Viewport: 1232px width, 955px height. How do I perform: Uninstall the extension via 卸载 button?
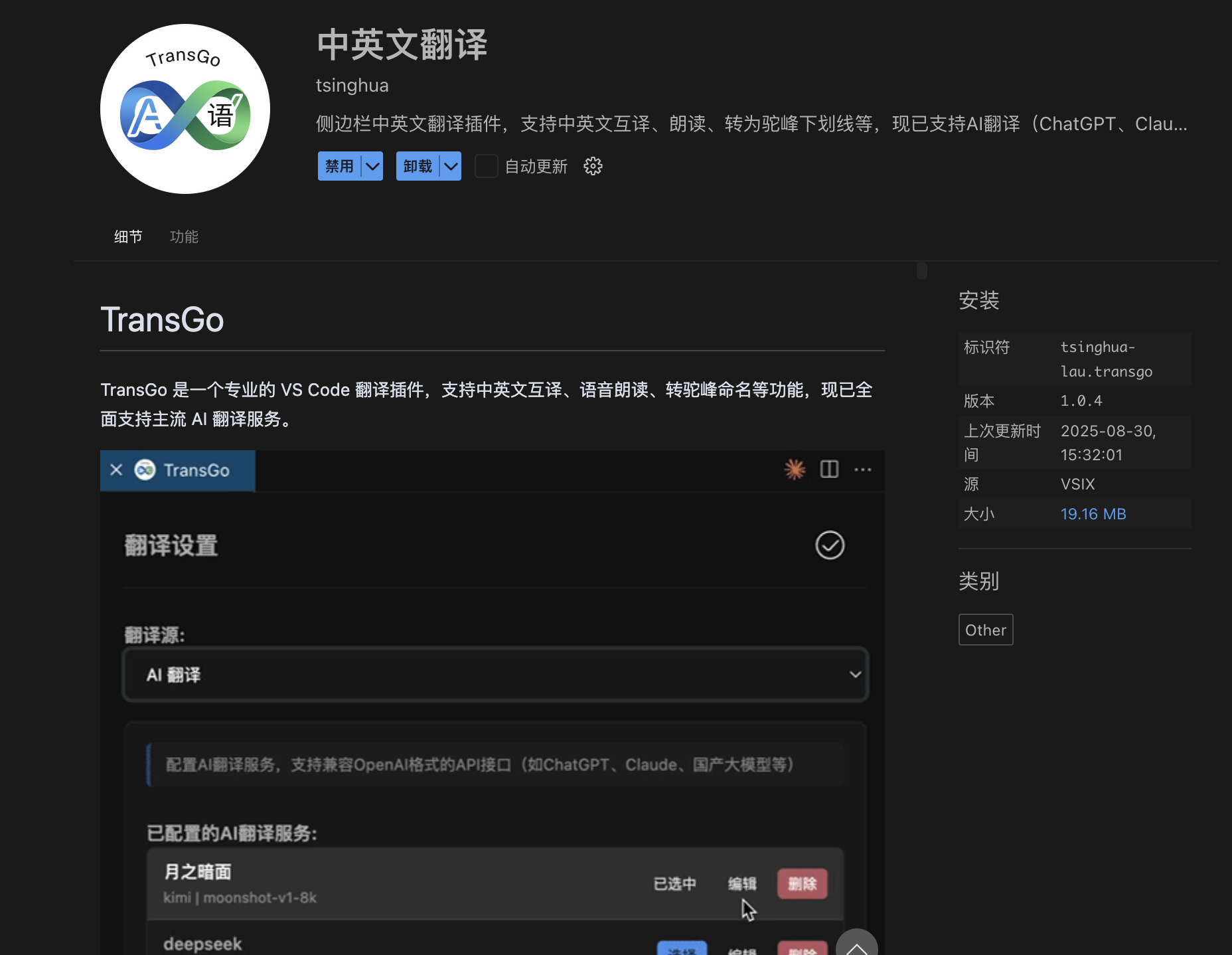pos(418,166)
